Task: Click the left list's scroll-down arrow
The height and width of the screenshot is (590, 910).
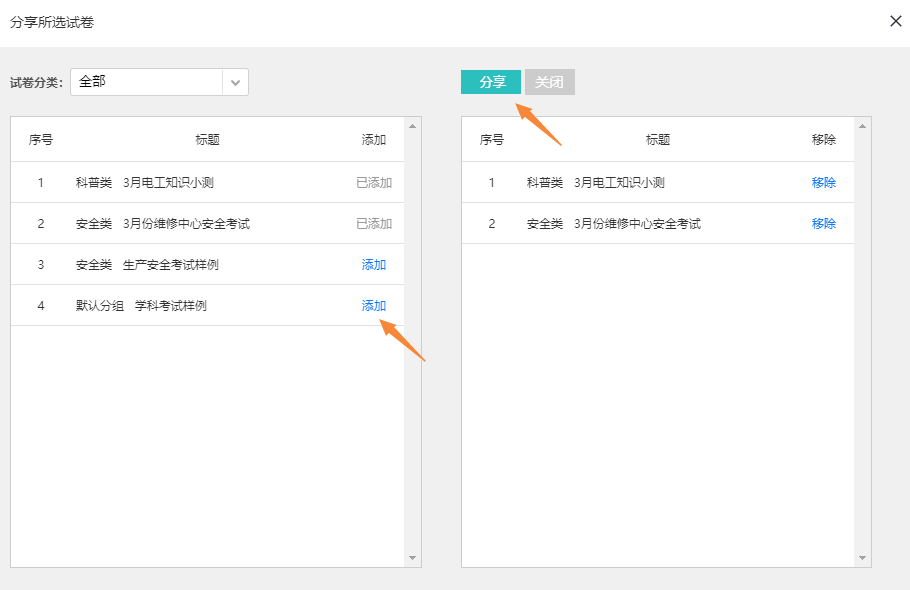Action: [x=412, y=558]
